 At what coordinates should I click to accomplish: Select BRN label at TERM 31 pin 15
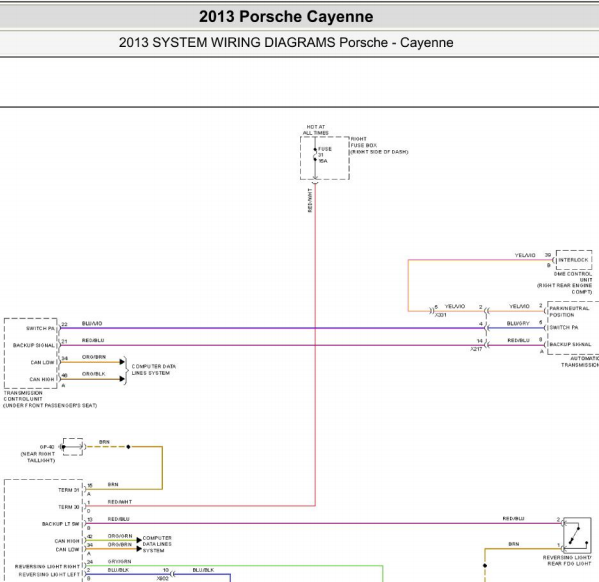113,485
